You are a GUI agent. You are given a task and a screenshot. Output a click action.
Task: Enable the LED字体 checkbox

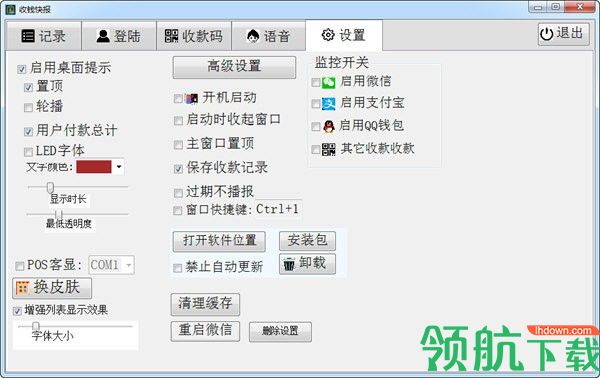[28, 152]
